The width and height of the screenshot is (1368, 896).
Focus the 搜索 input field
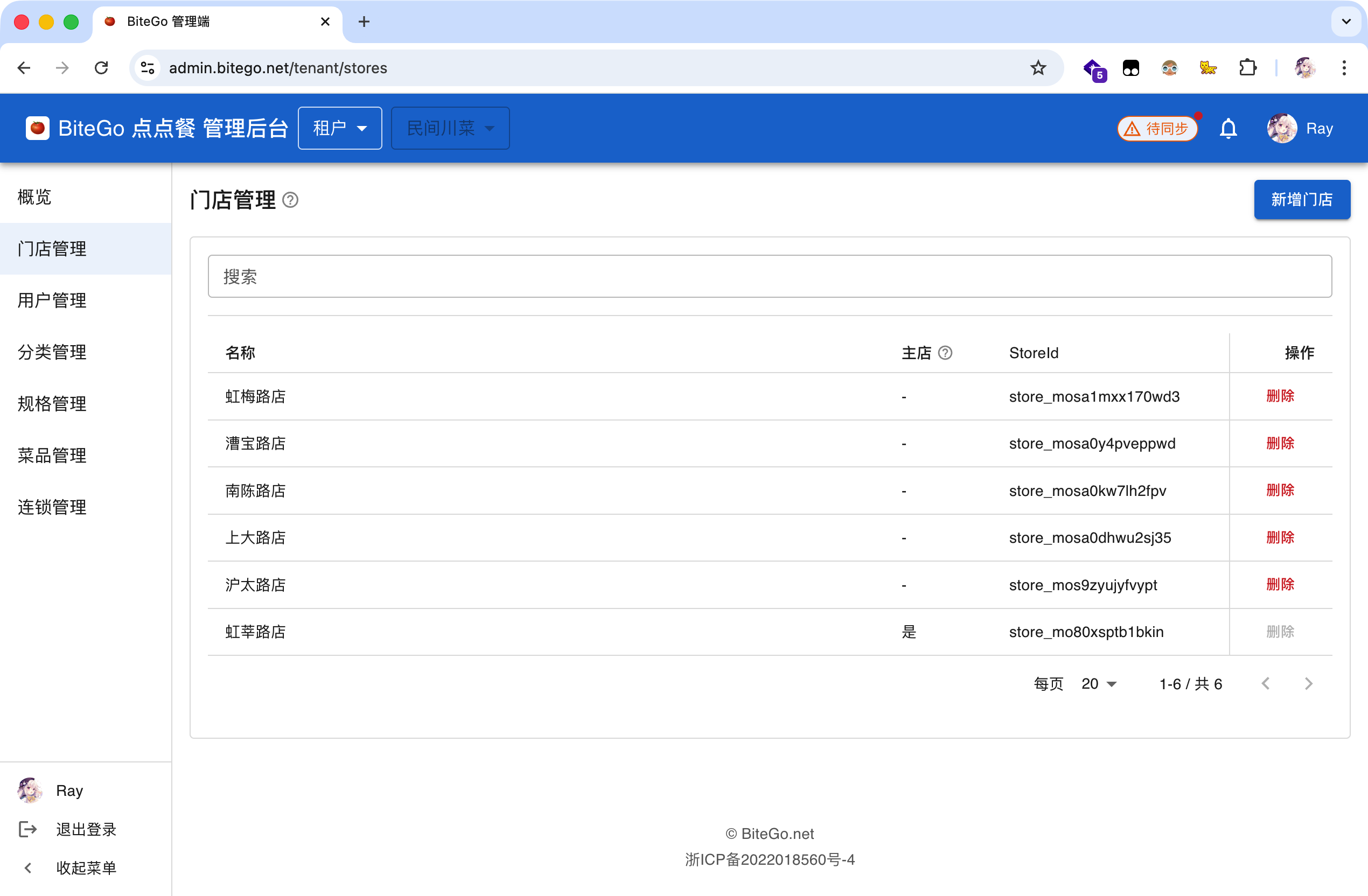click(770, 276)
